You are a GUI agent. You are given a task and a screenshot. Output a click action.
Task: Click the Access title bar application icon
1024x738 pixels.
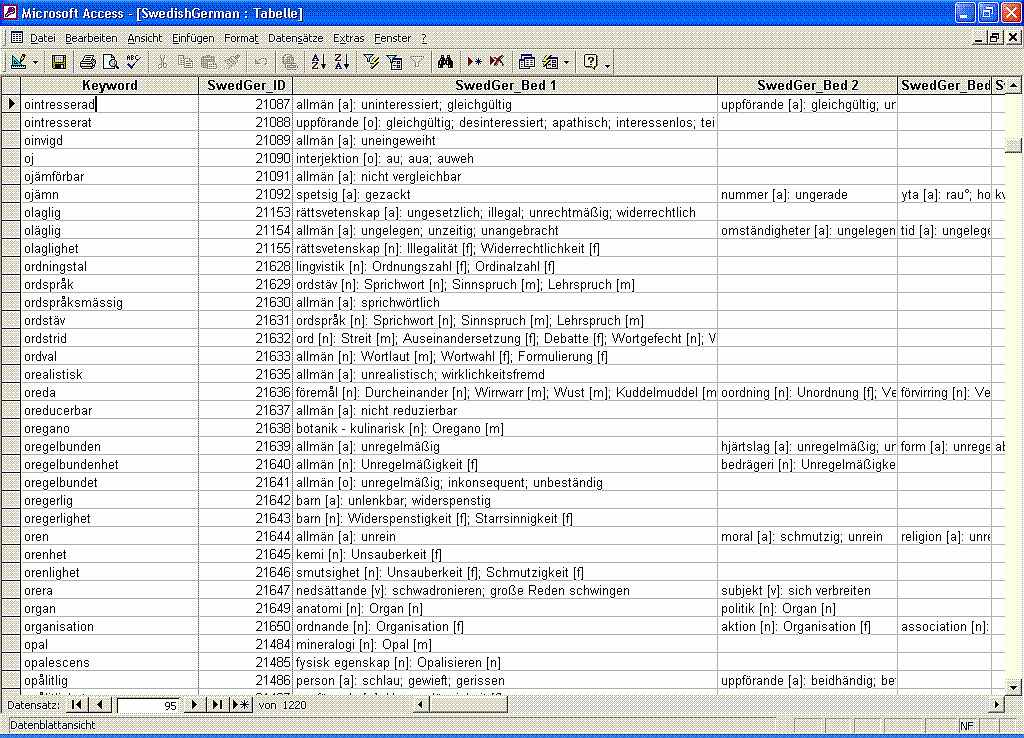tap(10, 12)
